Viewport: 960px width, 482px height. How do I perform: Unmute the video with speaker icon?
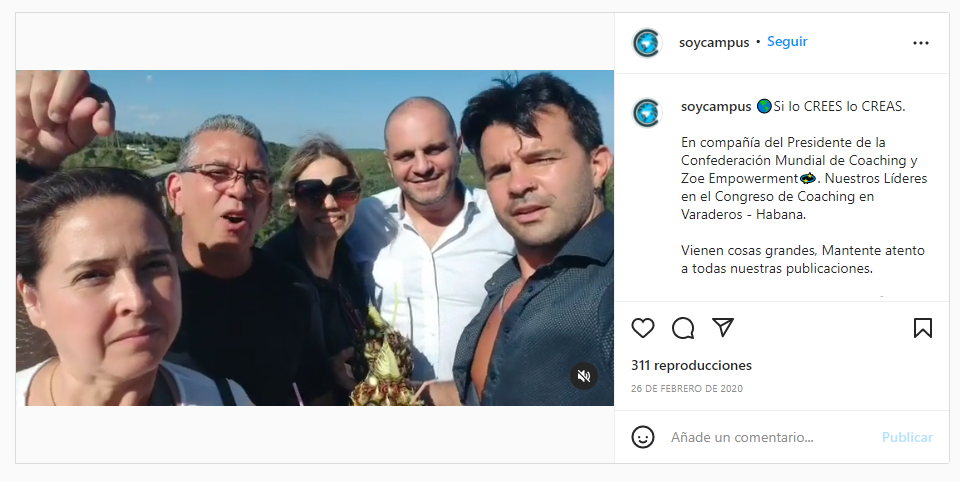click(x=584, y=375)
